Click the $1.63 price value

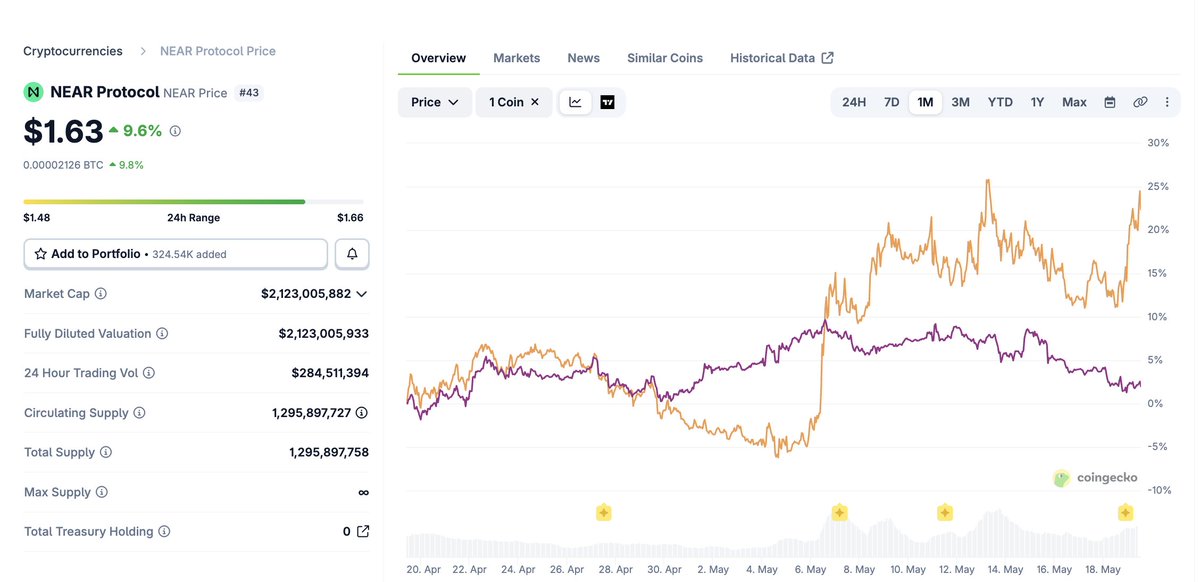coord(63,131)
